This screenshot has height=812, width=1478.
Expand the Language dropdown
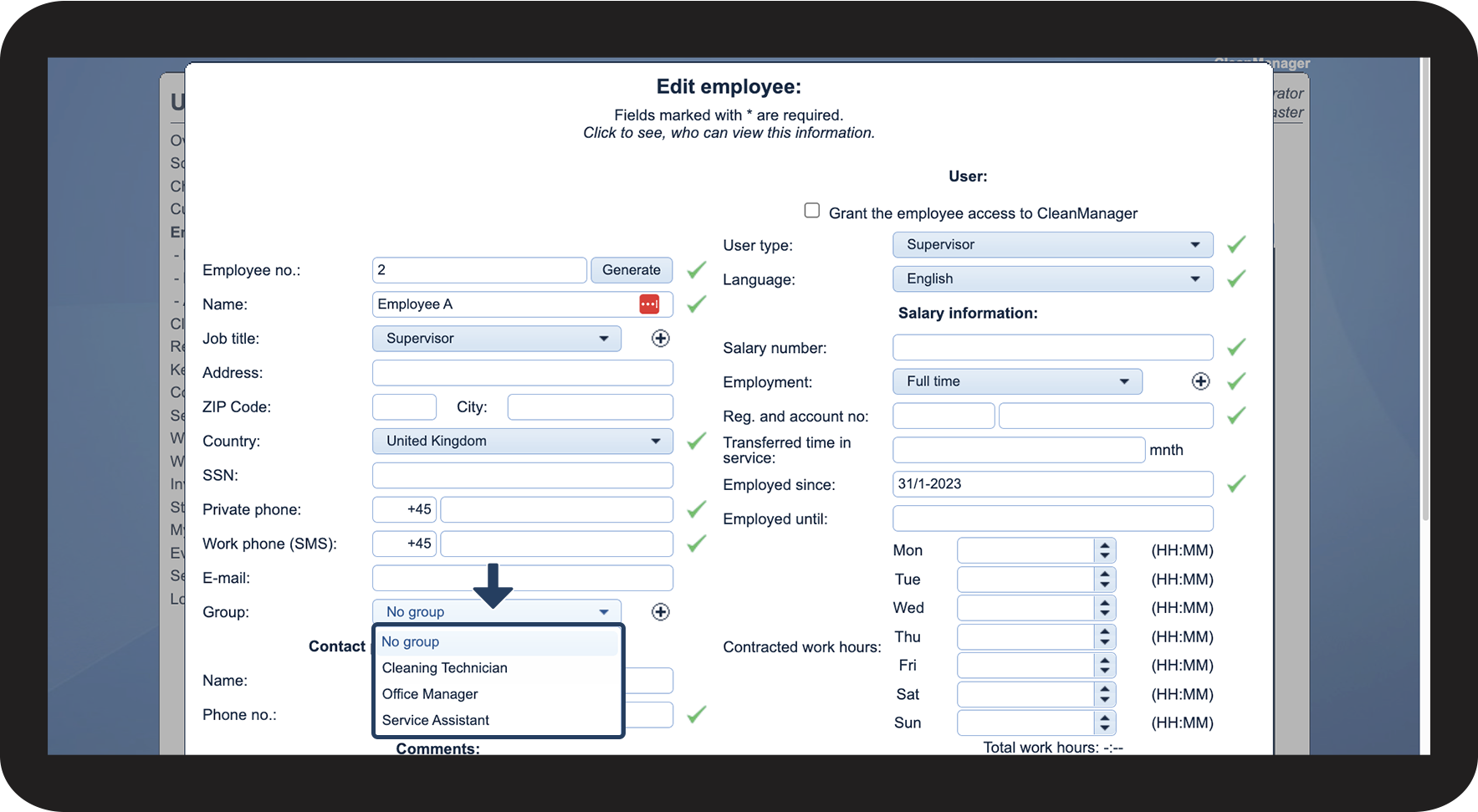coord(1053,279)
